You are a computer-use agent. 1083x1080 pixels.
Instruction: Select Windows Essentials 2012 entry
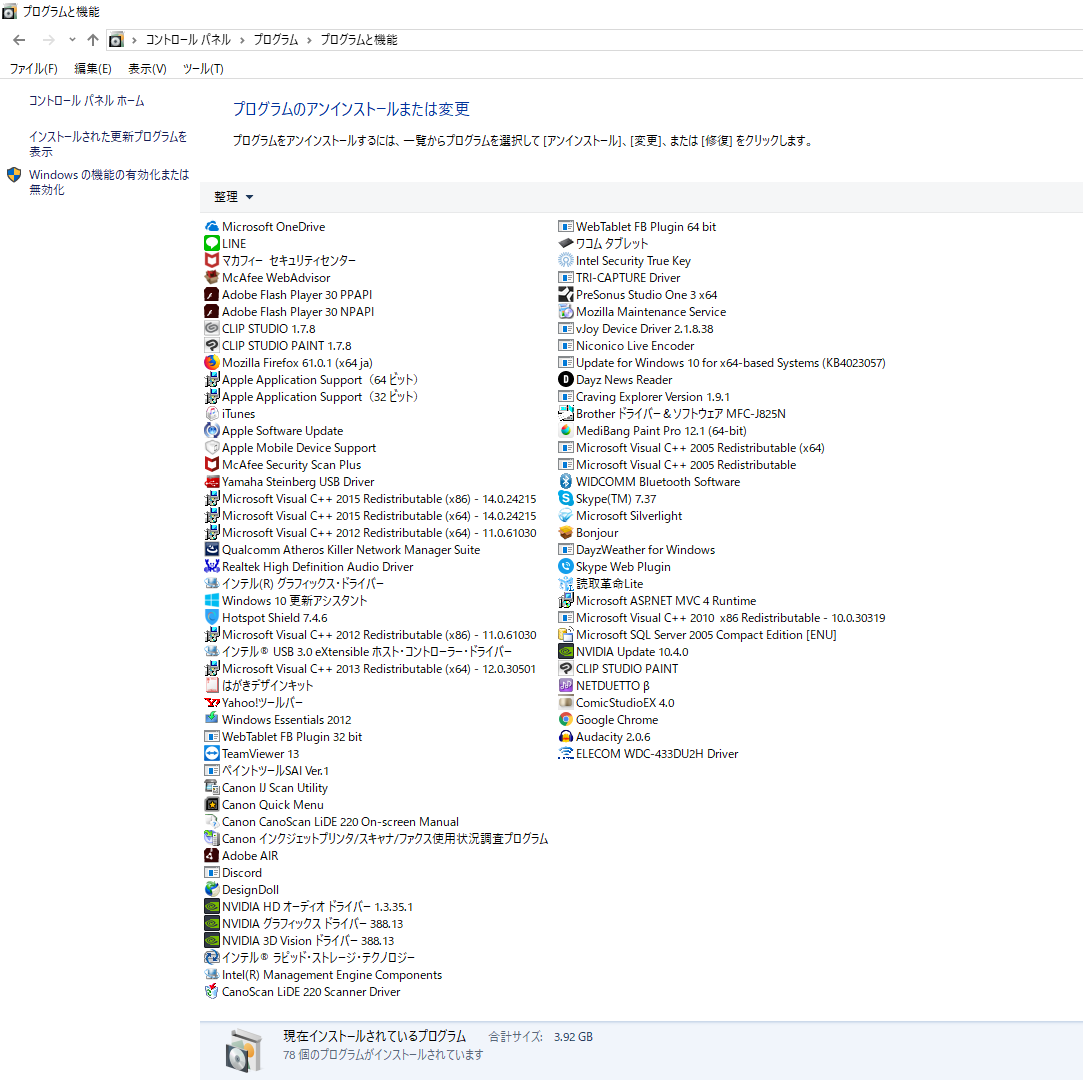[278, 720]
